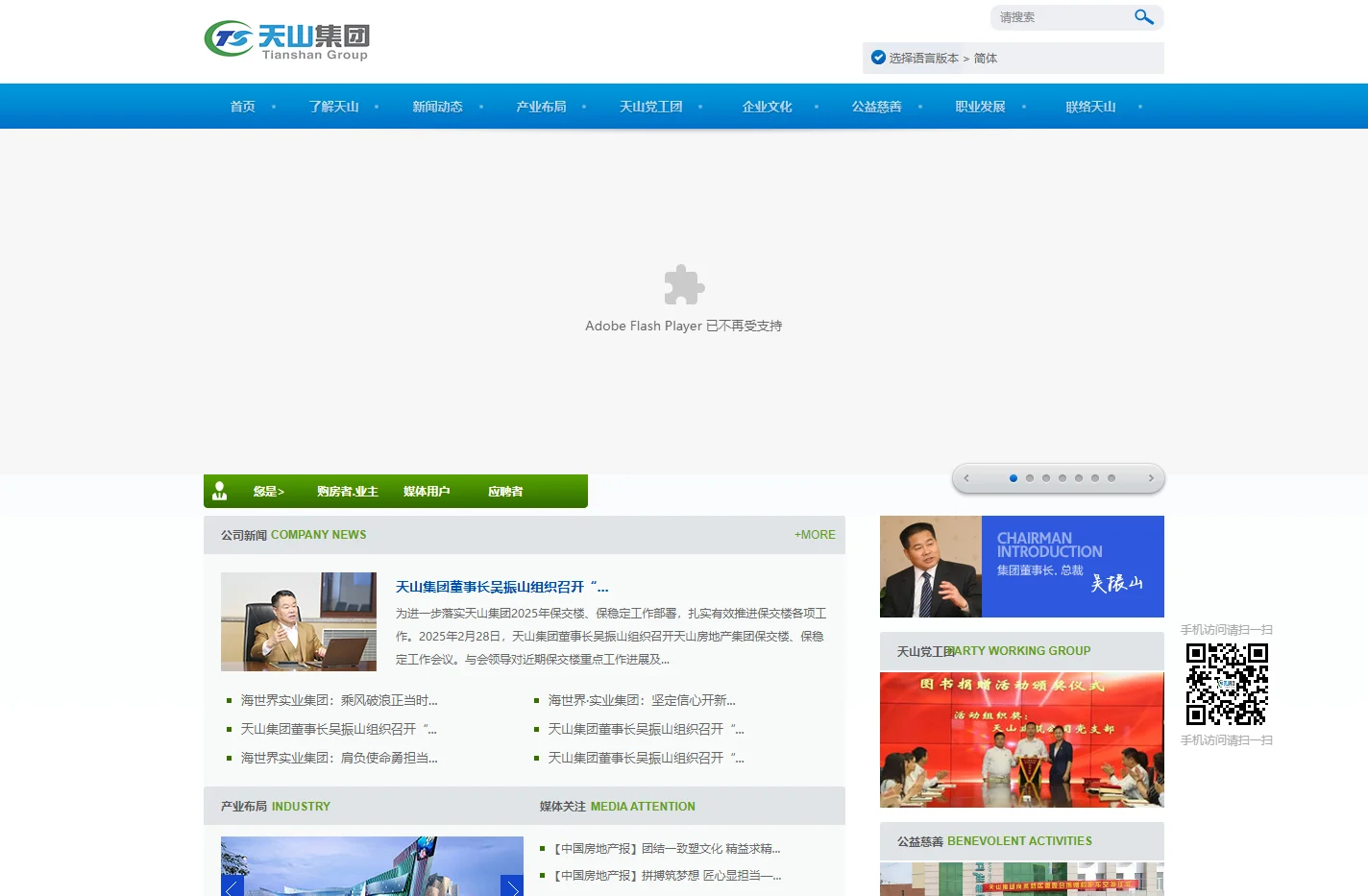Open 首页 navigation menu item
The width and height of the screenshot is (1368, 896).
point(243,107)
